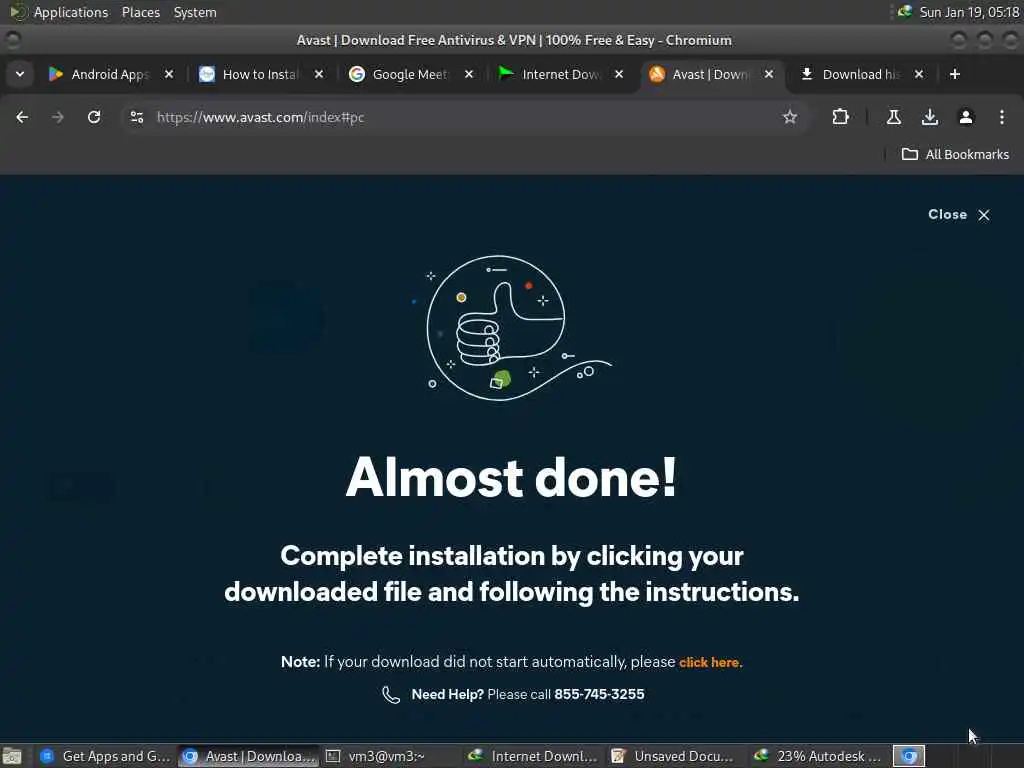Close the Almost done overlay
Image resolution: width=1024 pixels, height=768 pixels.
tap(959, 215)
